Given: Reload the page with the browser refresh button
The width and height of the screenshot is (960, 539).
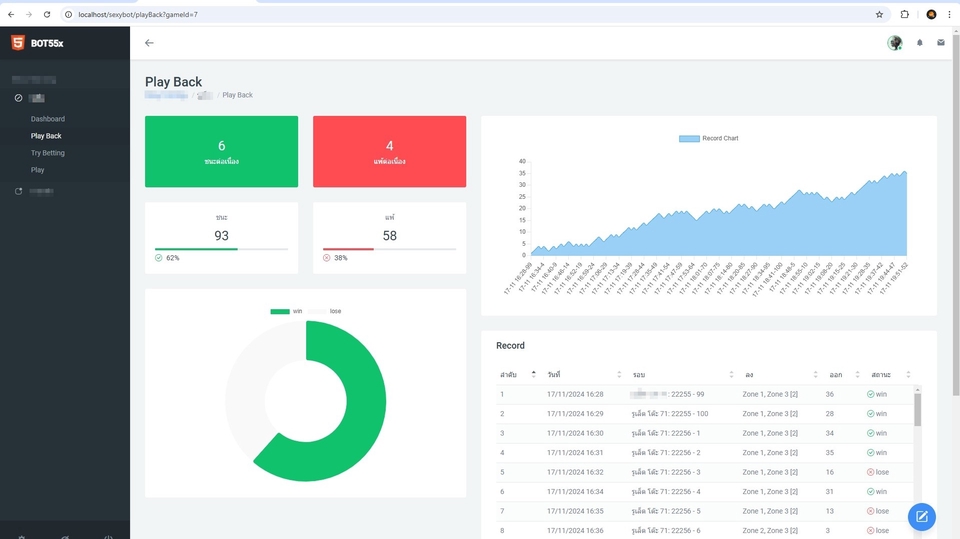Looking at the screenshot, I should point(48,15).
